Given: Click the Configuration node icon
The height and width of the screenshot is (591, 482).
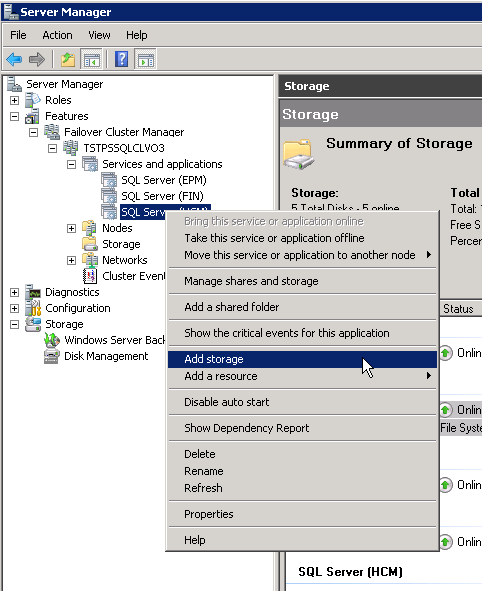Looking at the screenshot, I should [32, 308].
